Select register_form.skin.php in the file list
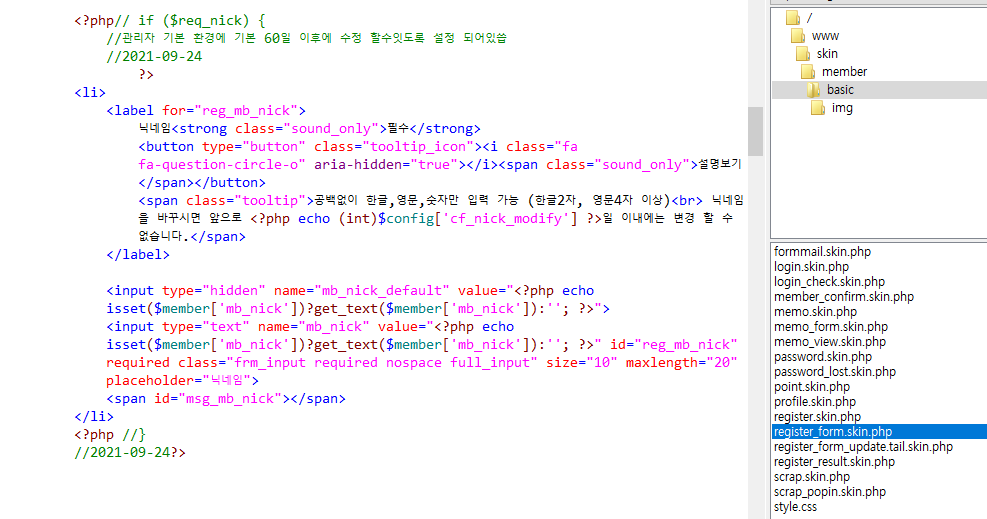987x519 pixels. pos(832,432)
